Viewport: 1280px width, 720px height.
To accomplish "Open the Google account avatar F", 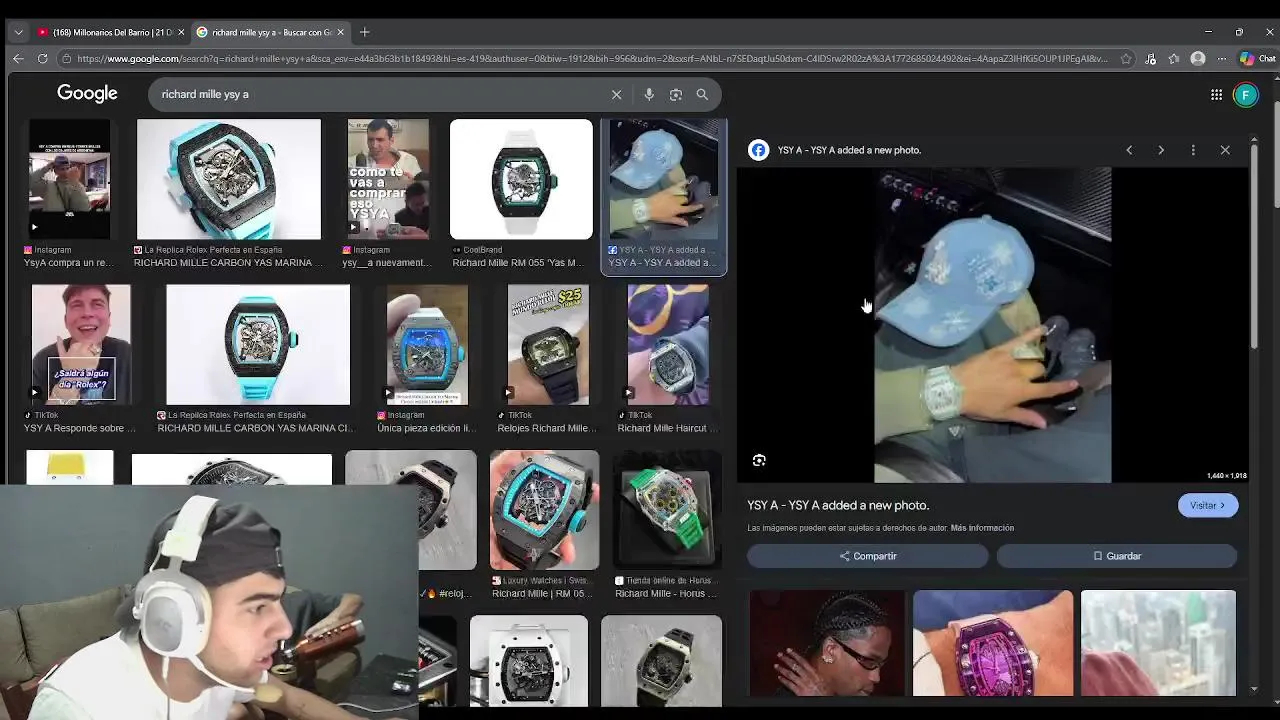I will (x=1245, y=95).
